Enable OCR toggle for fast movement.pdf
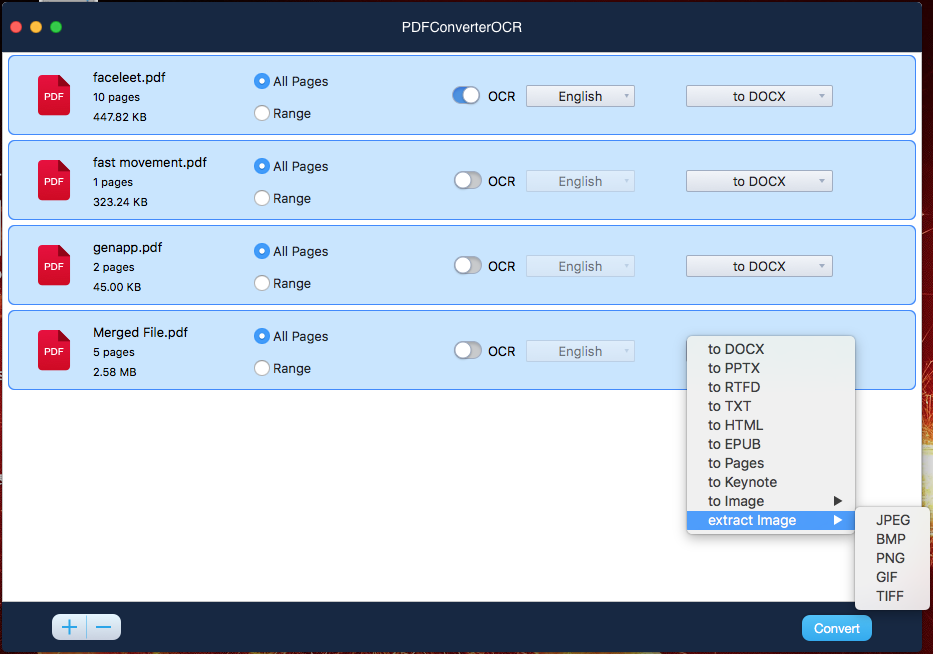 pyautogui.click(x=467, y=181)
